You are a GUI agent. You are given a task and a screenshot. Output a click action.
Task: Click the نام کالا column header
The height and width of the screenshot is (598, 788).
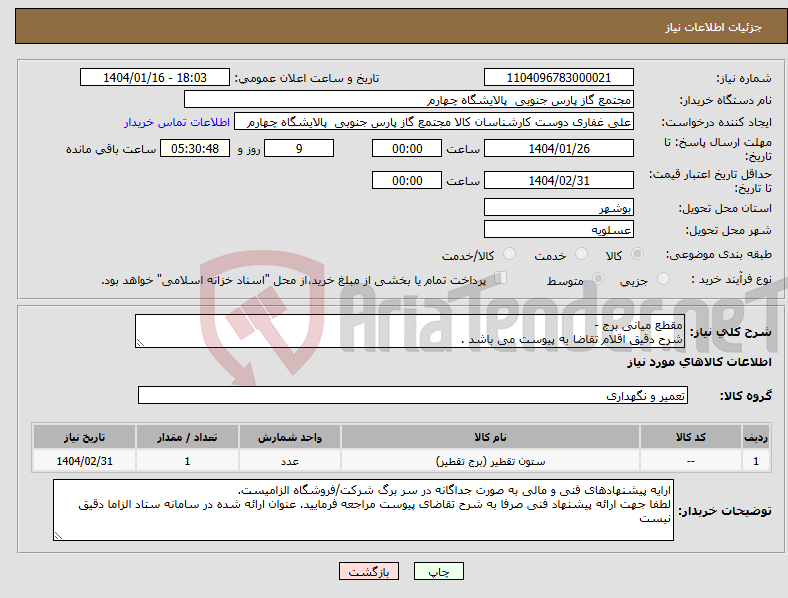(490, 437)
